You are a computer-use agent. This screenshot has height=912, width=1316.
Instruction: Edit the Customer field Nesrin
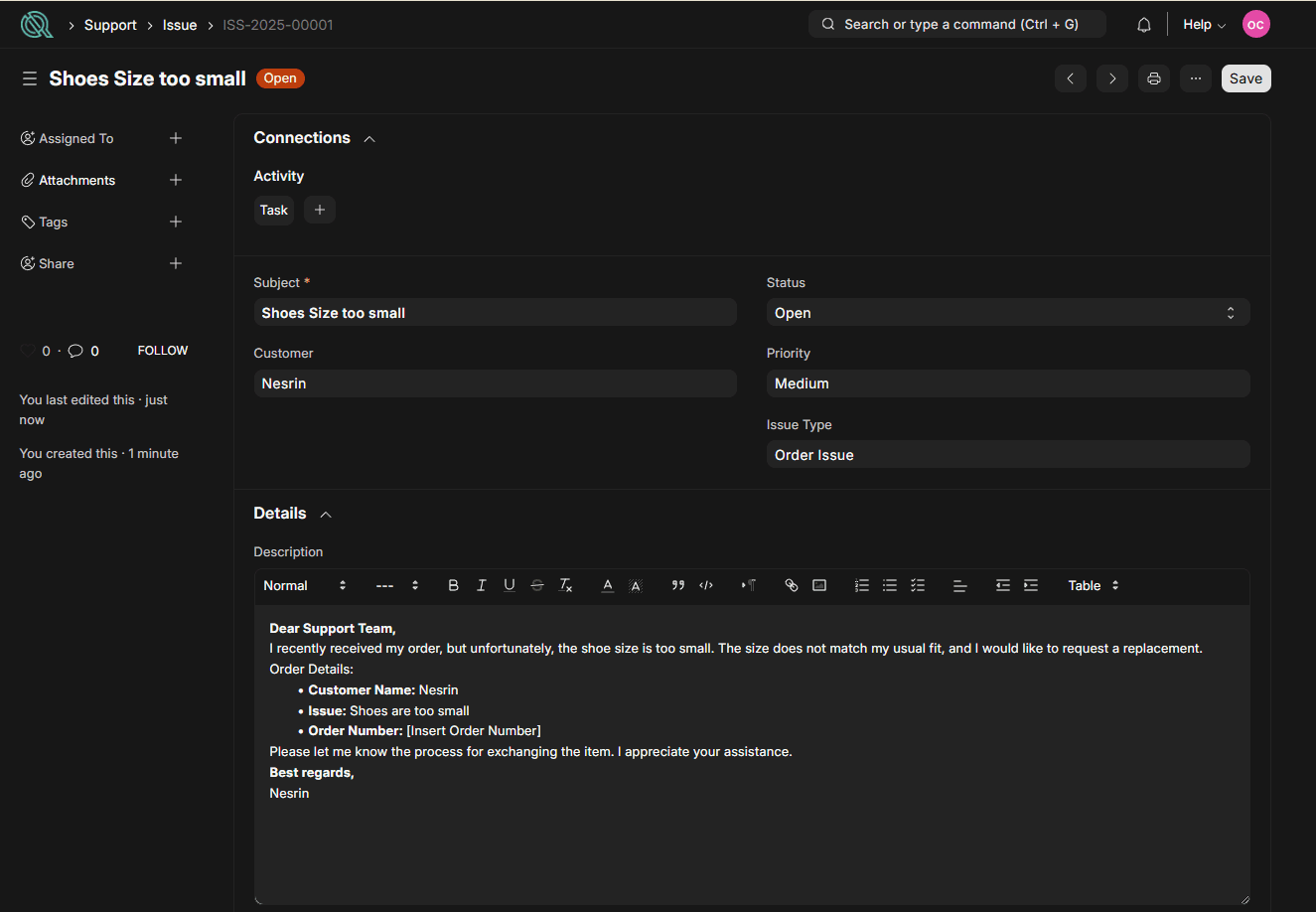[x=495, y=383]
